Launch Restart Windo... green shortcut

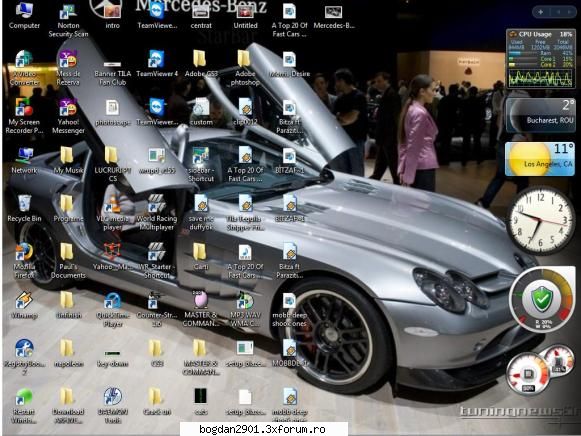click(24, 406)
